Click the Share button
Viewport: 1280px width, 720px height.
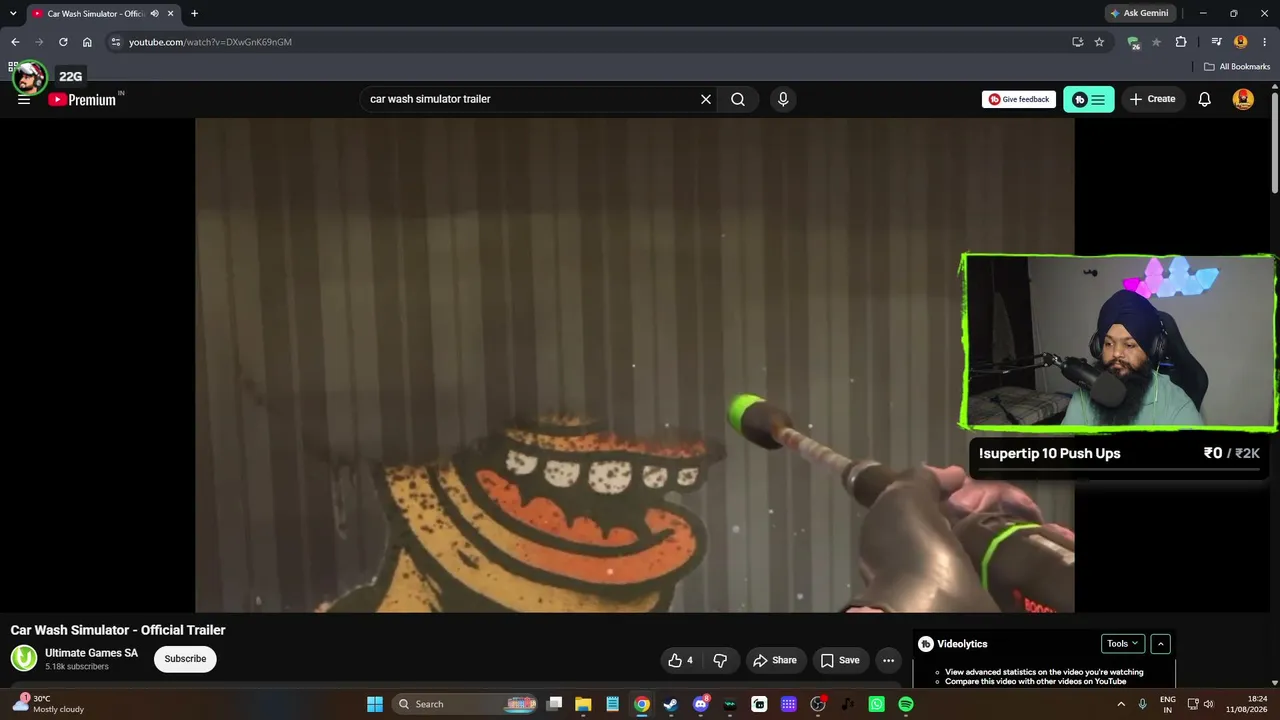(775, 660)
